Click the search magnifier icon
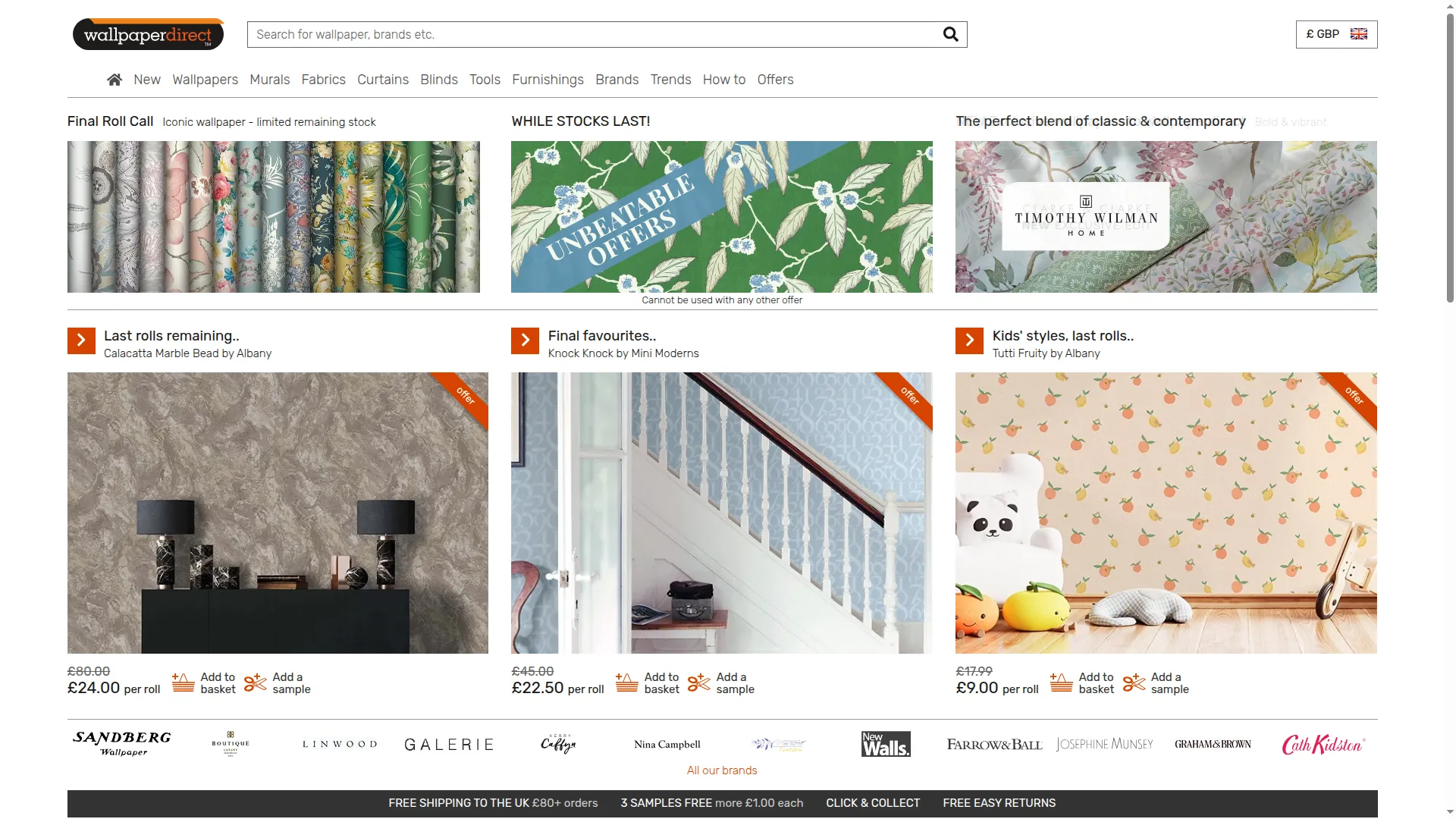1456x819 pixels. (x=950, y=34)
